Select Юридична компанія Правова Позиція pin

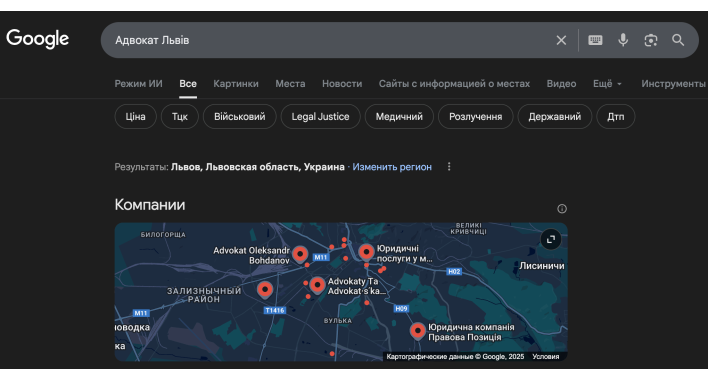point(418,331)
